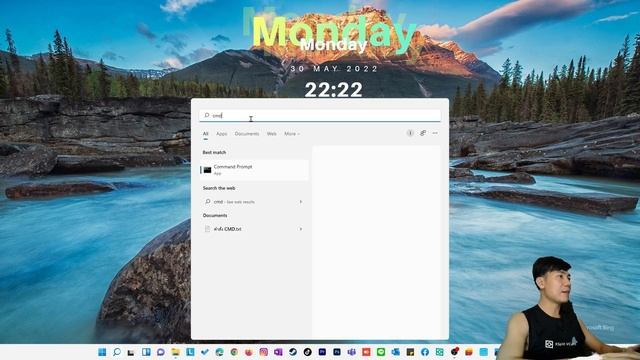Expand the More filter dropdown
Image resolution: width=640 pixels, height=360 pixels.
[292, 134]
